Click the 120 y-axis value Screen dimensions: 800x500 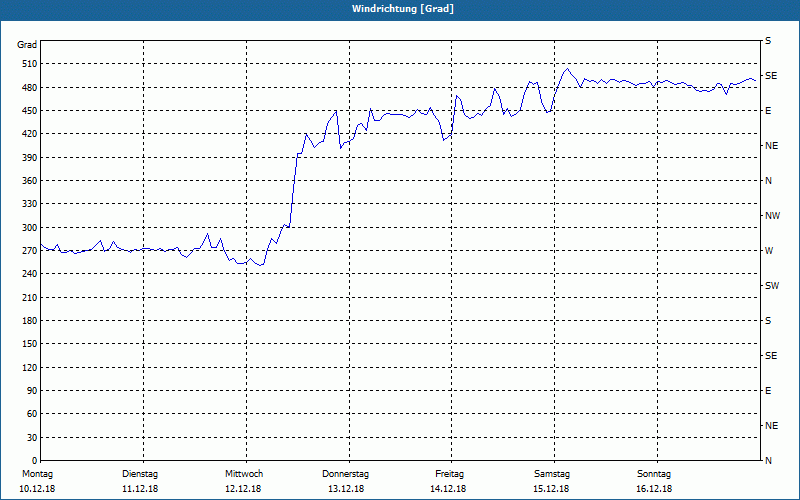click(30, 367)
